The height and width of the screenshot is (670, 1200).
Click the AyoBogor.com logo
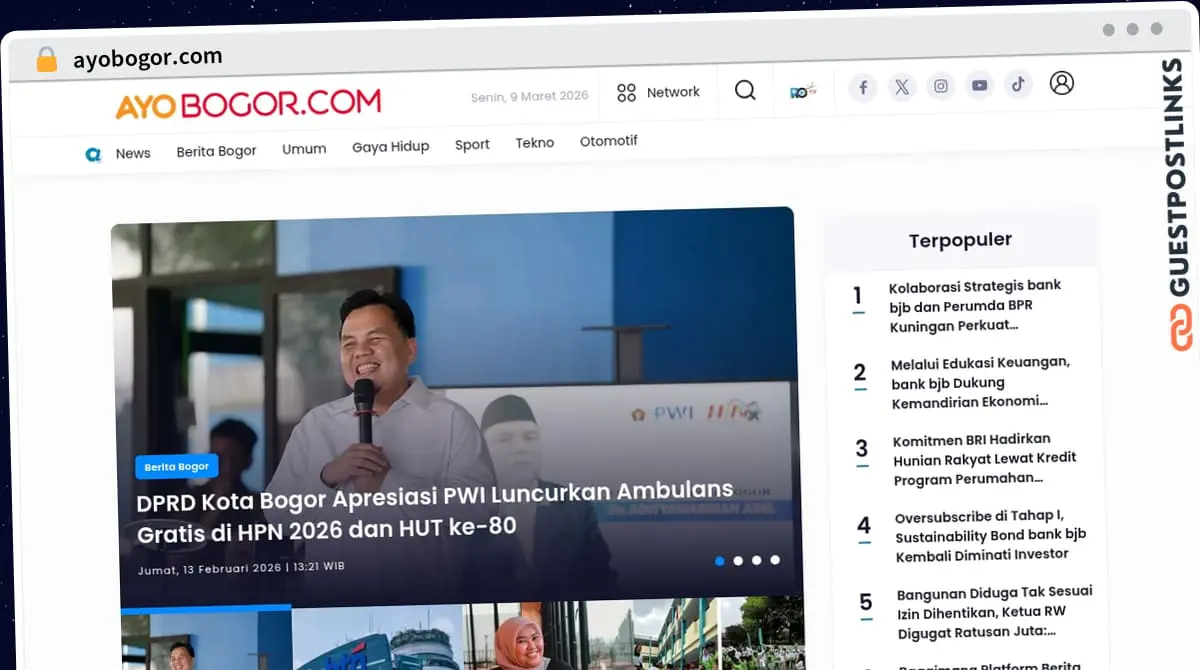click(248, 104)
